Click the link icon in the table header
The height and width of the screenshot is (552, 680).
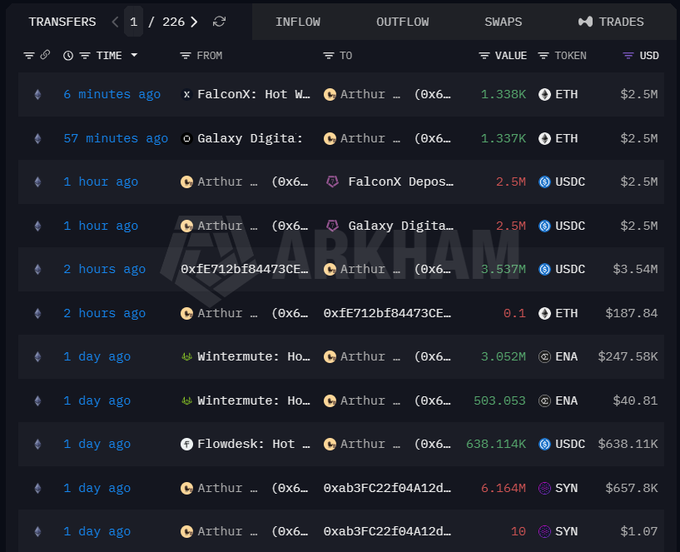click(x=45, y=55)
